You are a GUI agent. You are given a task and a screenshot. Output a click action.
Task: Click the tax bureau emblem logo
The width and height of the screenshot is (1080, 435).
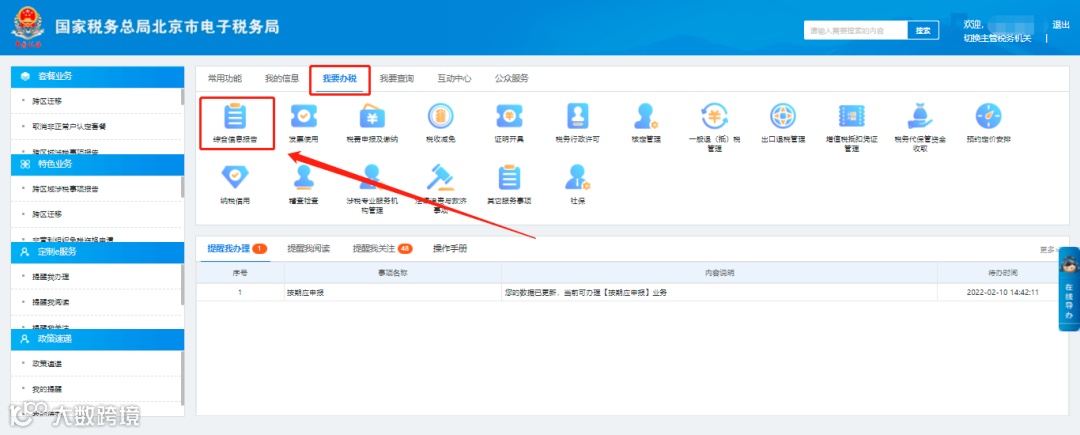pos(28,28)
